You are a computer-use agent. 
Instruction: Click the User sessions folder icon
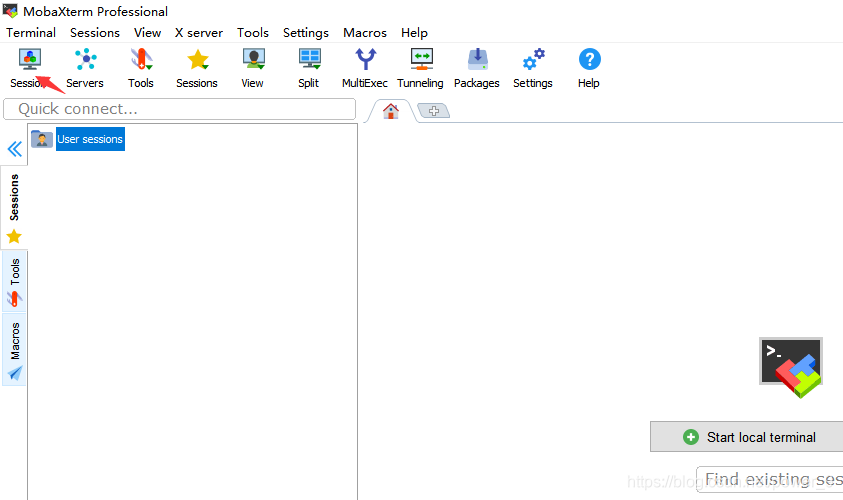[x=41, y=139]
